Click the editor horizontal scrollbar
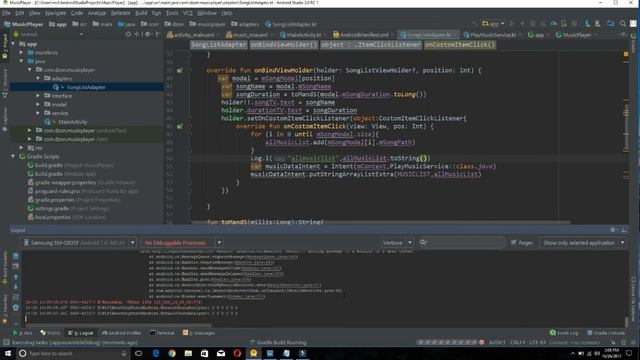Viewport: 640px width, 360px height. click(x=381, y=222)
